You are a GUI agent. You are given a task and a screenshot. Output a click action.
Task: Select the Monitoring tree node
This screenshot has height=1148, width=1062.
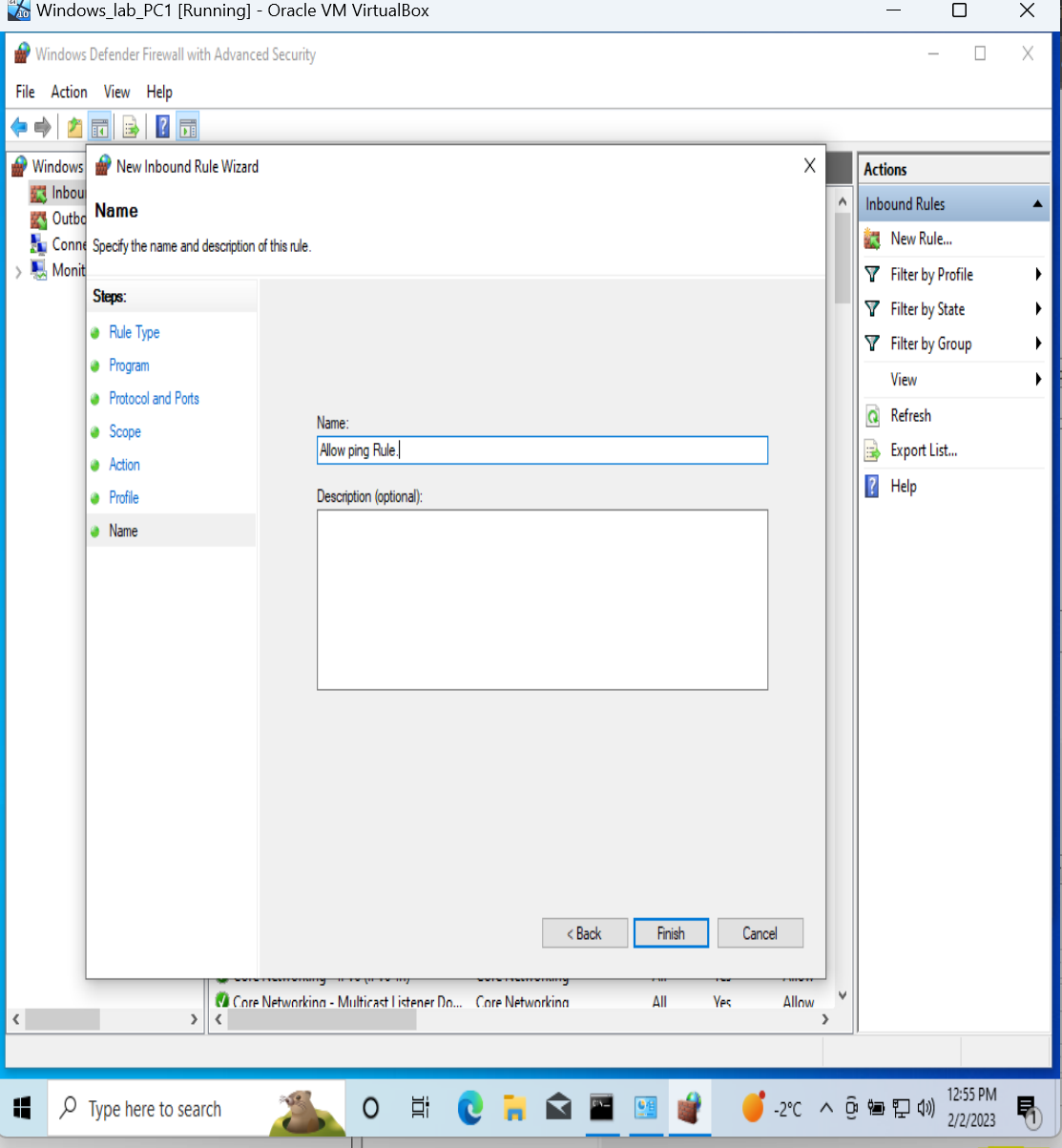57,270
